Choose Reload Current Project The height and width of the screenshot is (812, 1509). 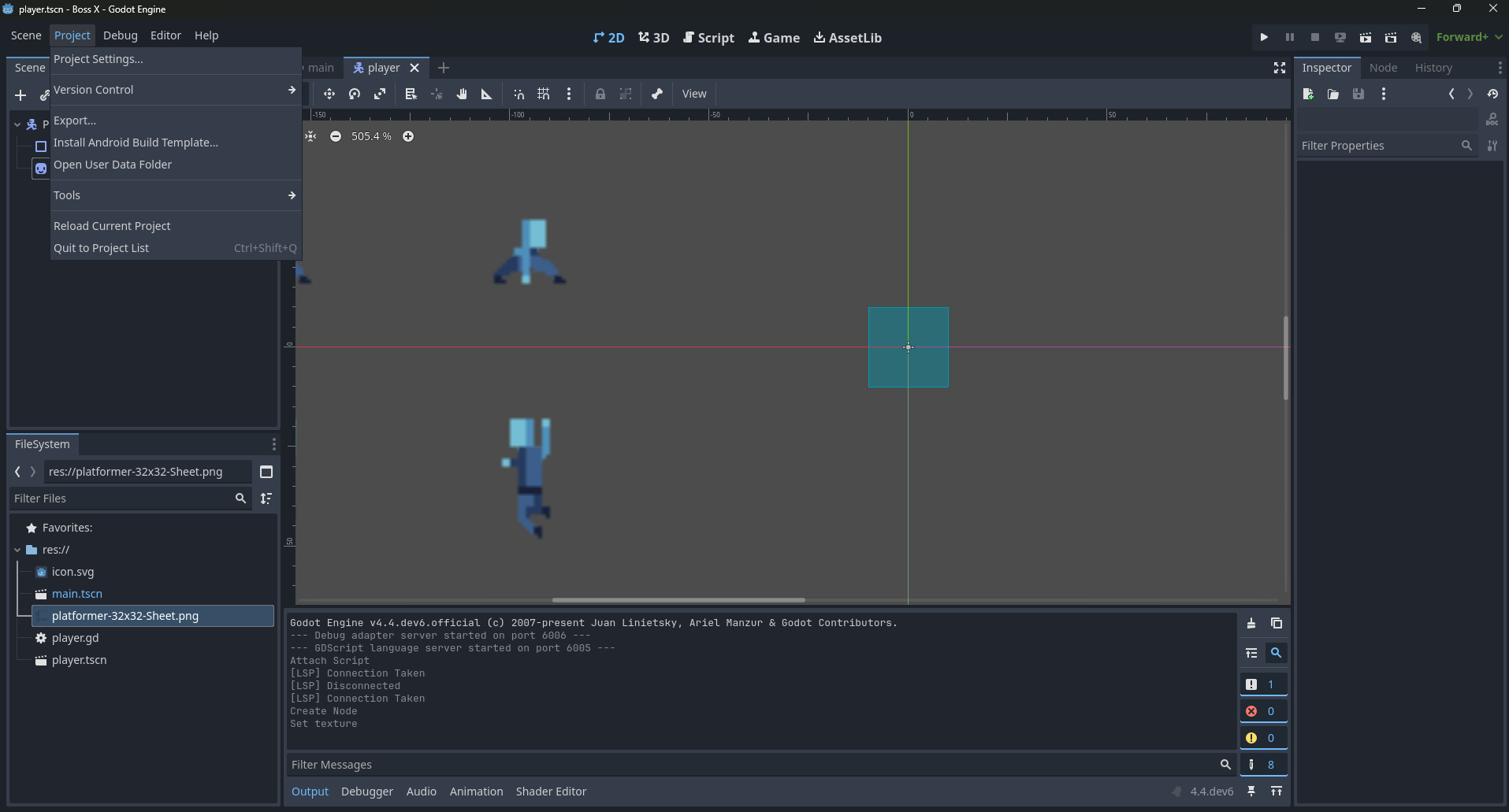click(176, 226)
